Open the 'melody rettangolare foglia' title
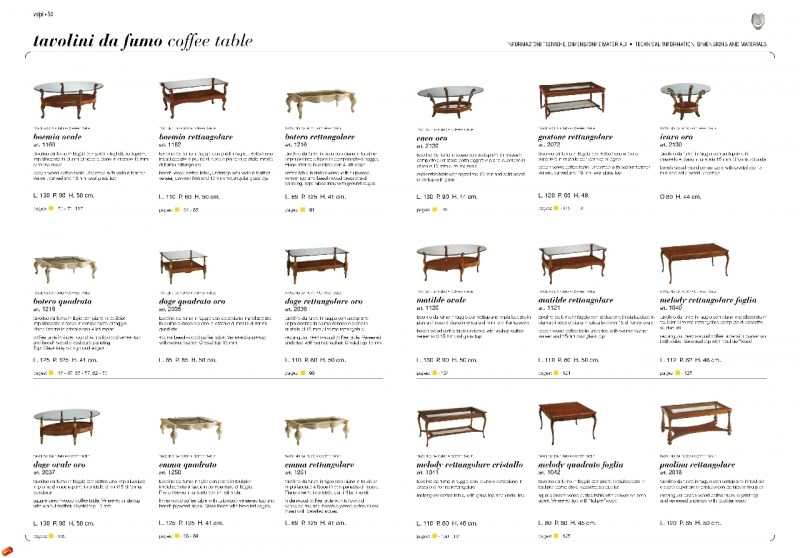This screenshot has width=800, height=558. 708,300
